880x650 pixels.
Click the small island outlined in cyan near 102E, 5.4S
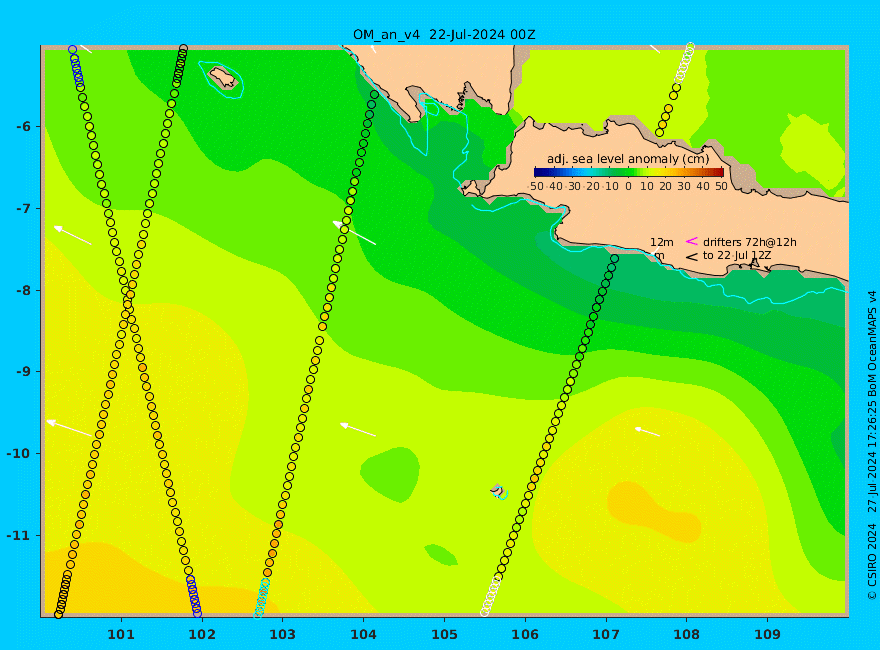pyautogui.click(x=223, y=77)
